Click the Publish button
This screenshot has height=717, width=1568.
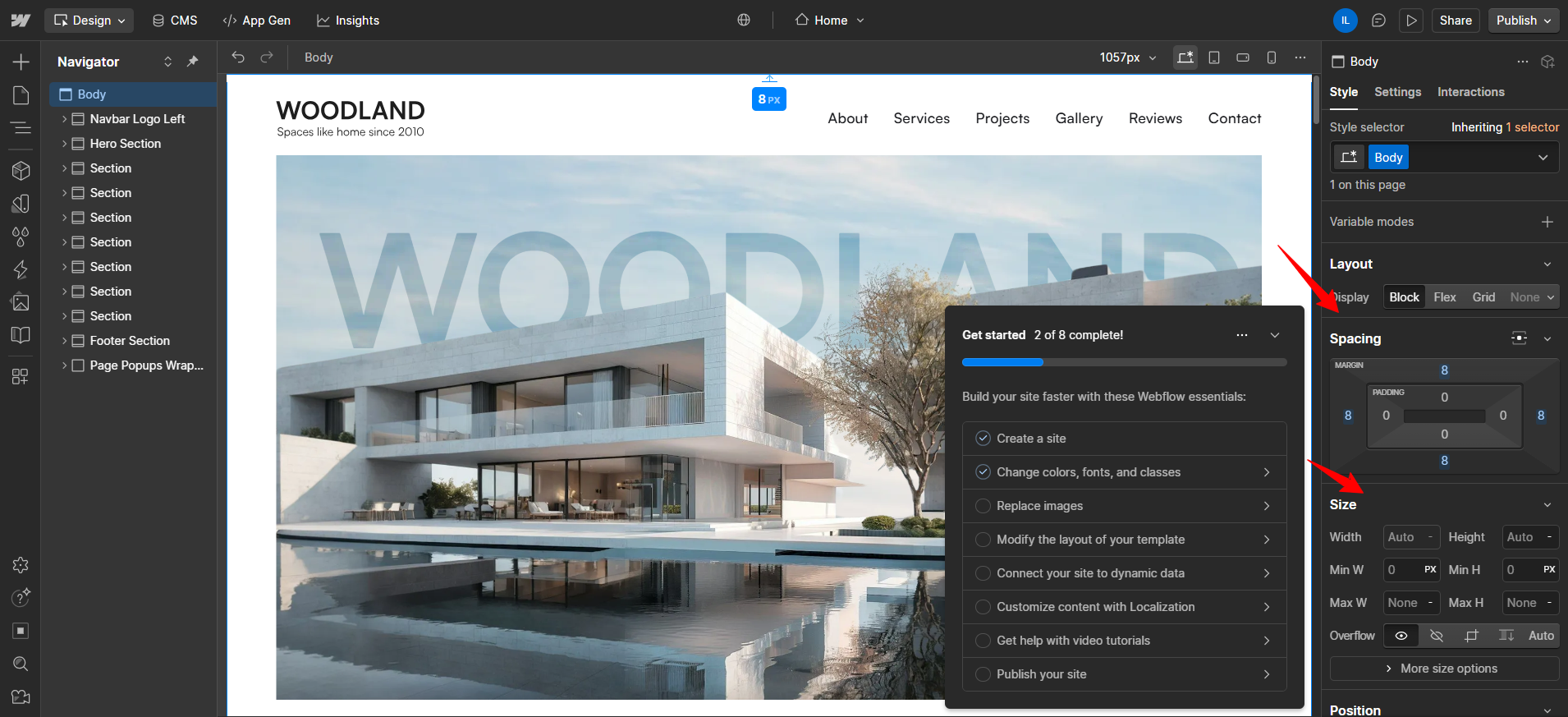click(x=1524, y=21)
